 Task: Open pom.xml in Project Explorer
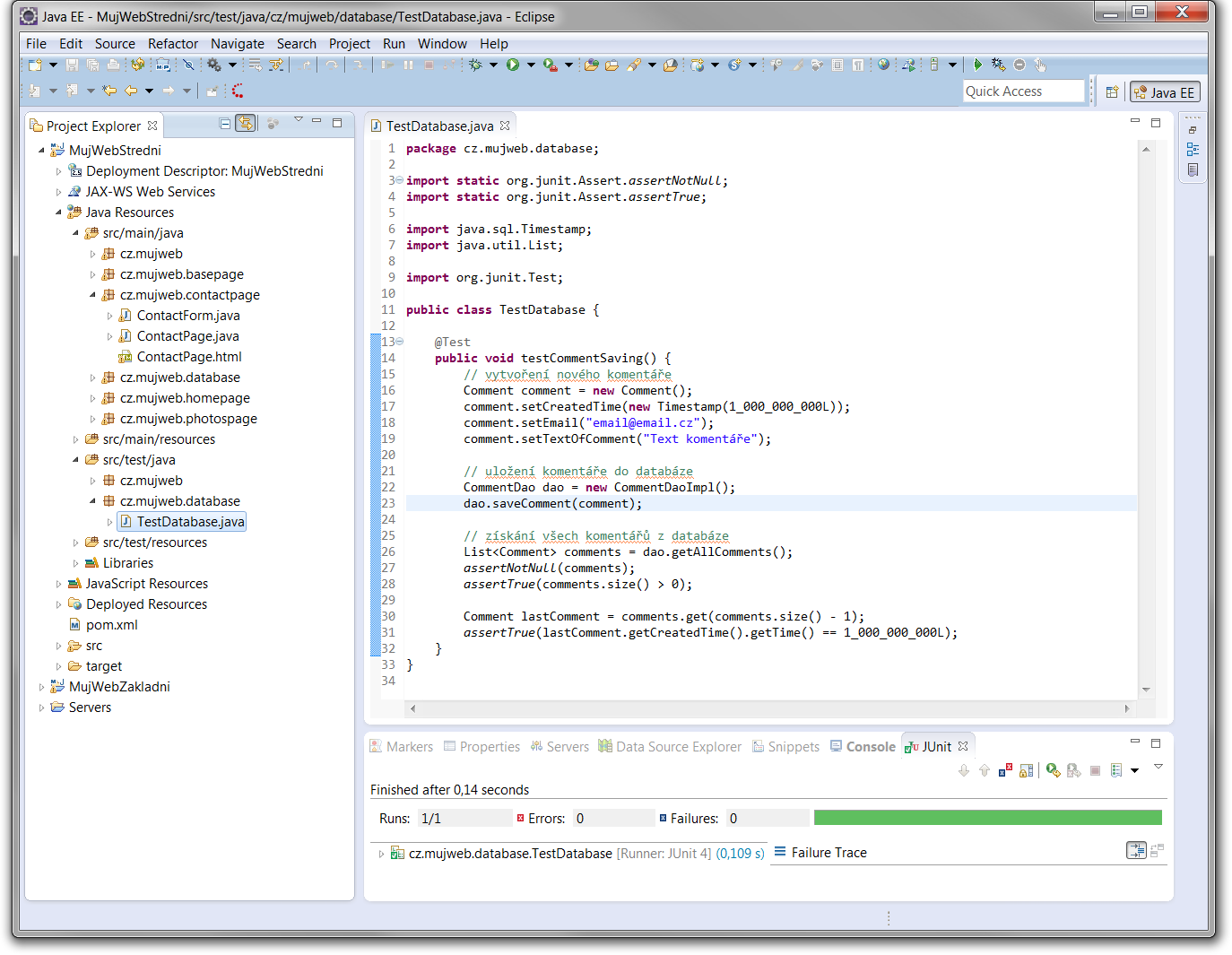111,625
